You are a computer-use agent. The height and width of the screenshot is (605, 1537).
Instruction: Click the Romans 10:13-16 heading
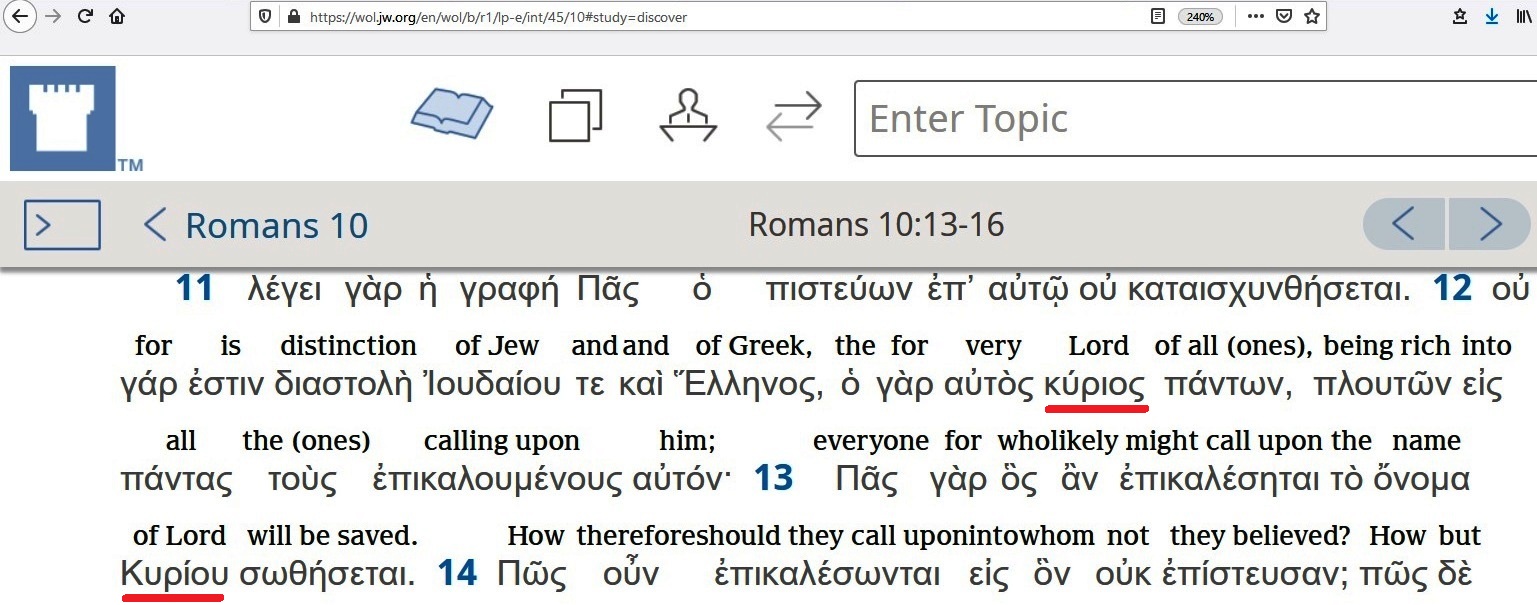876,225
